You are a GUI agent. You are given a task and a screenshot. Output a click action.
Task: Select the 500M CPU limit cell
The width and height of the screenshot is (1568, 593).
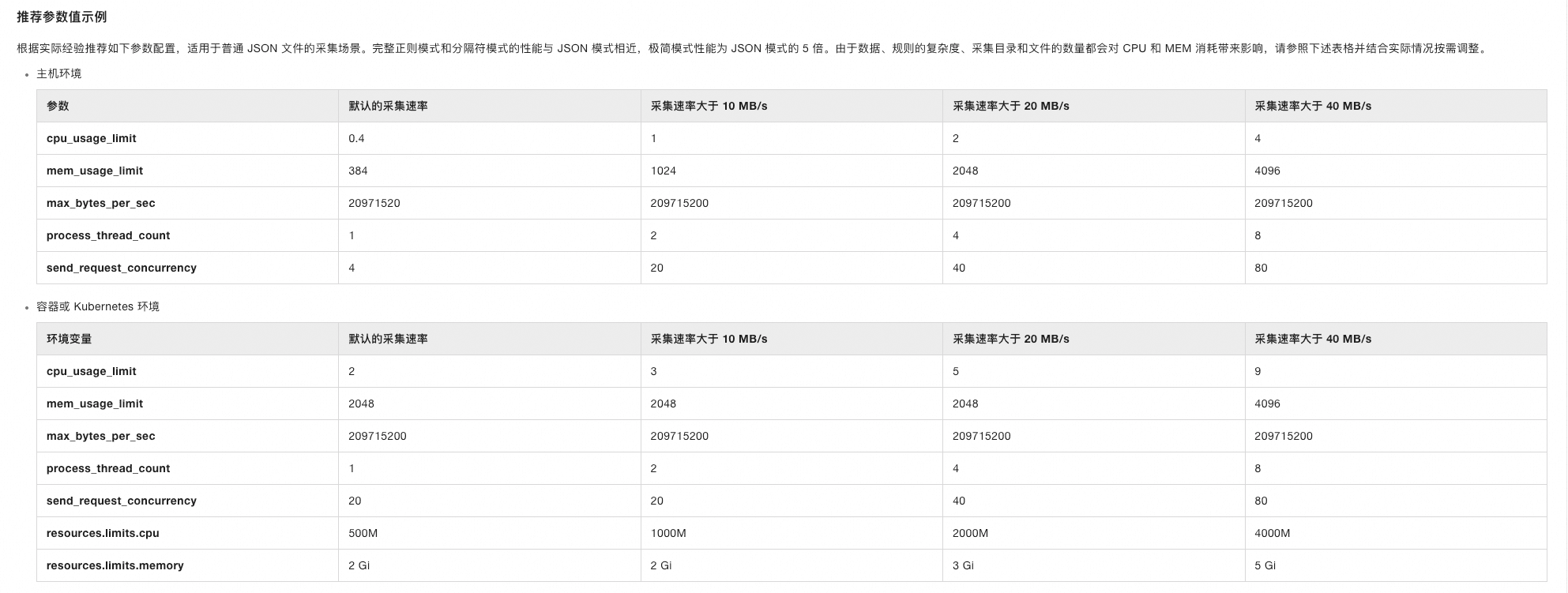point(363,533)
